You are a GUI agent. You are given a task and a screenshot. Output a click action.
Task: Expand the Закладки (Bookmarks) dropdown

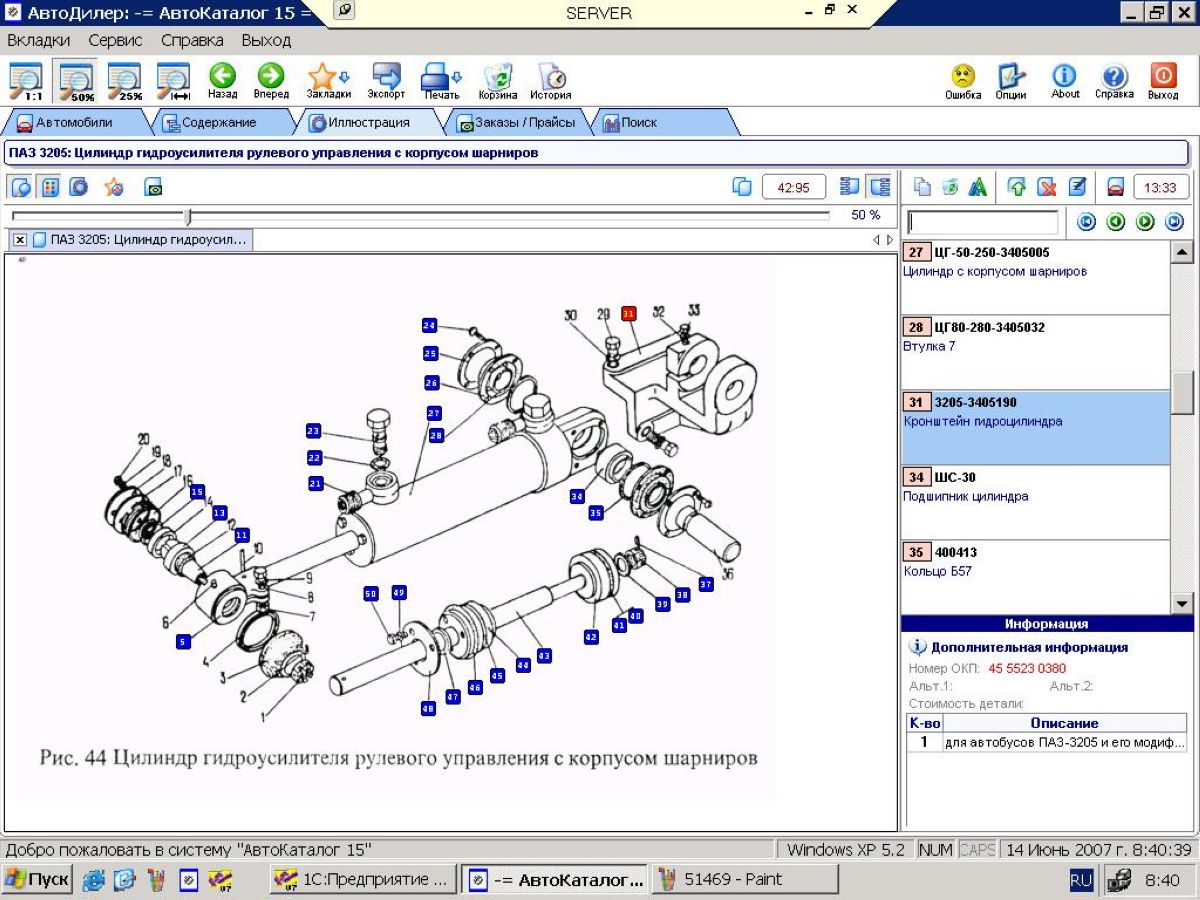344,77
